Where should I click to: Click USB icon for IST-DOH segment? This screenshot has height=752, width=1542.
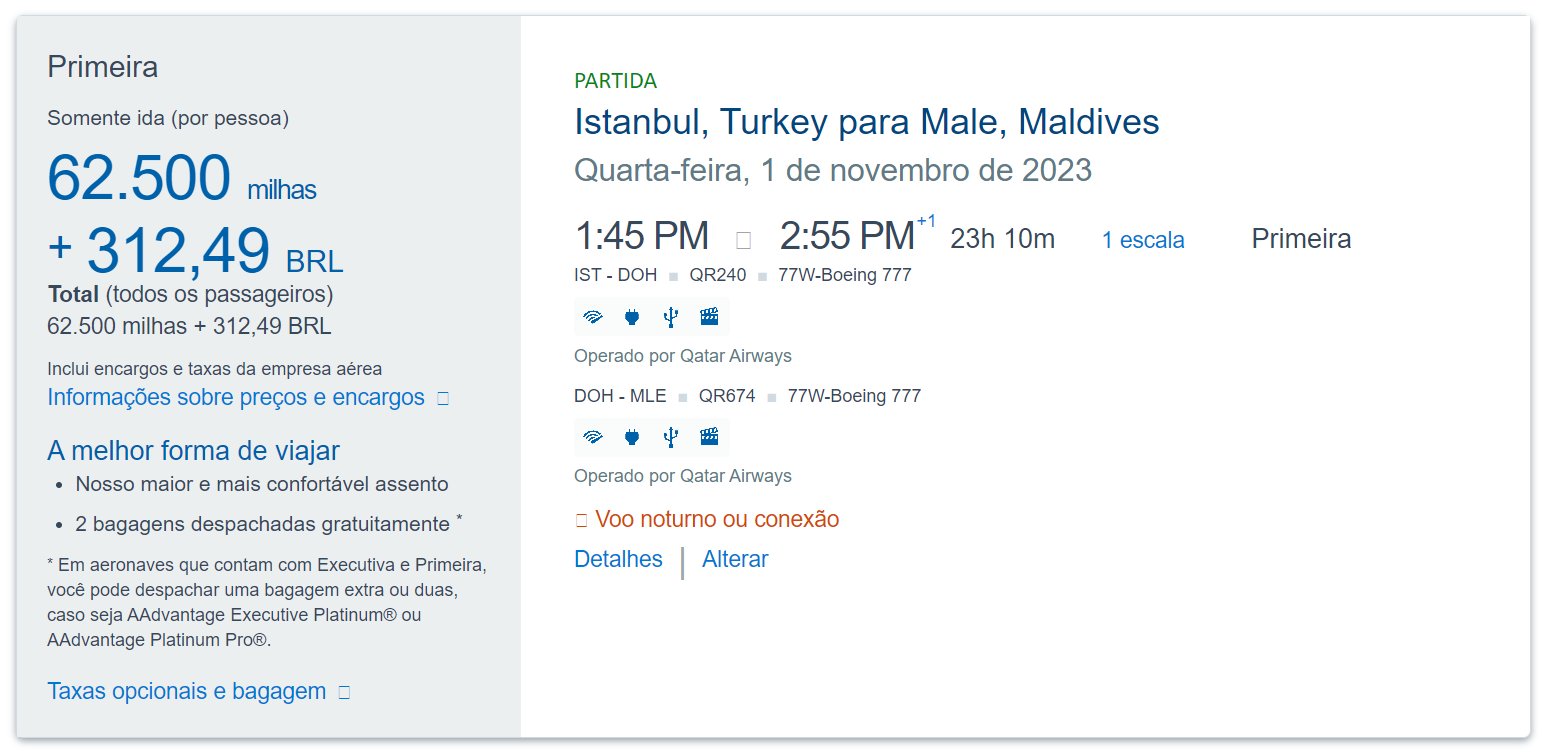(x=671, y=318)
